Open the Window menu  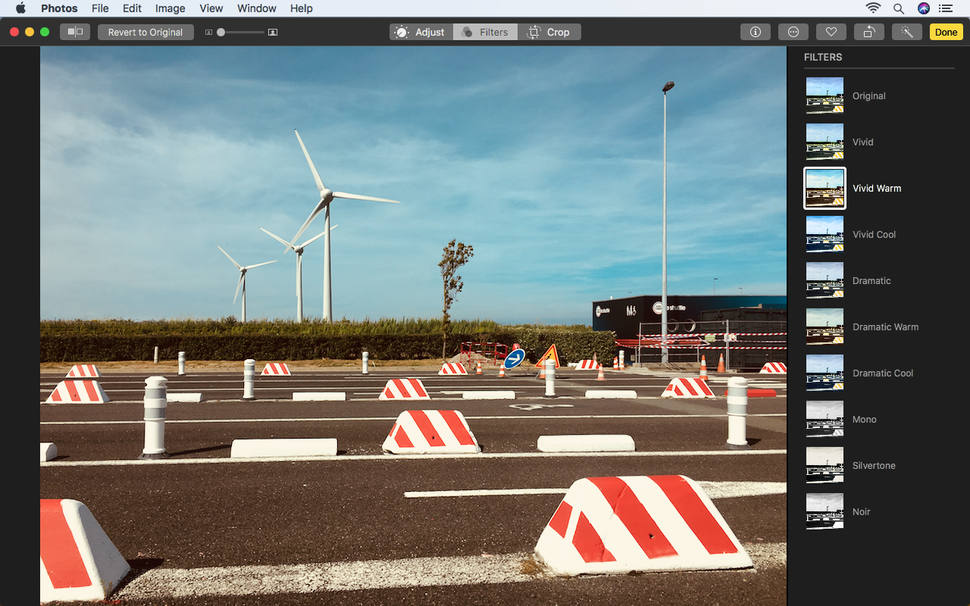[256, 8]
